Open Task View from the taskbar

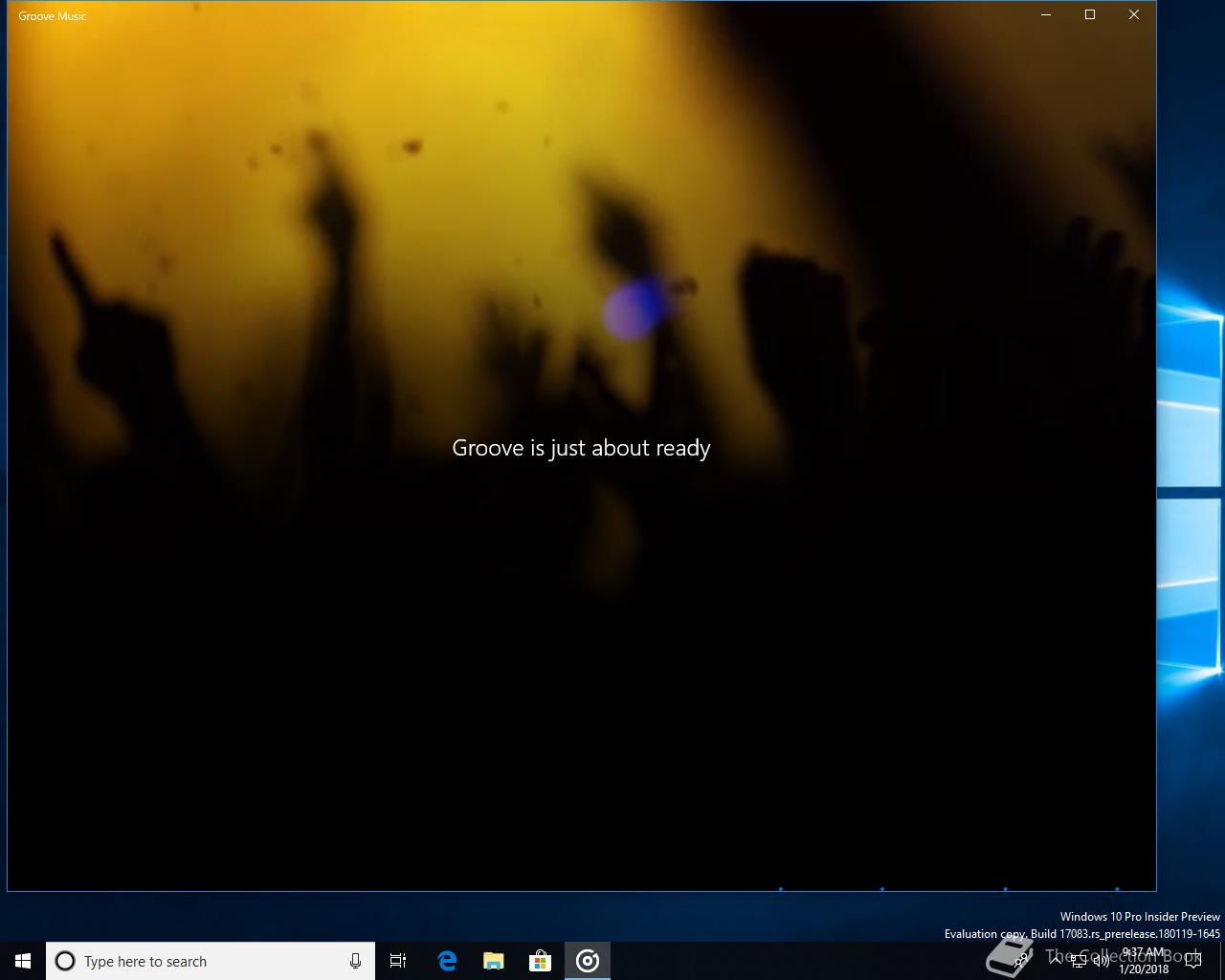coord(398,961)
